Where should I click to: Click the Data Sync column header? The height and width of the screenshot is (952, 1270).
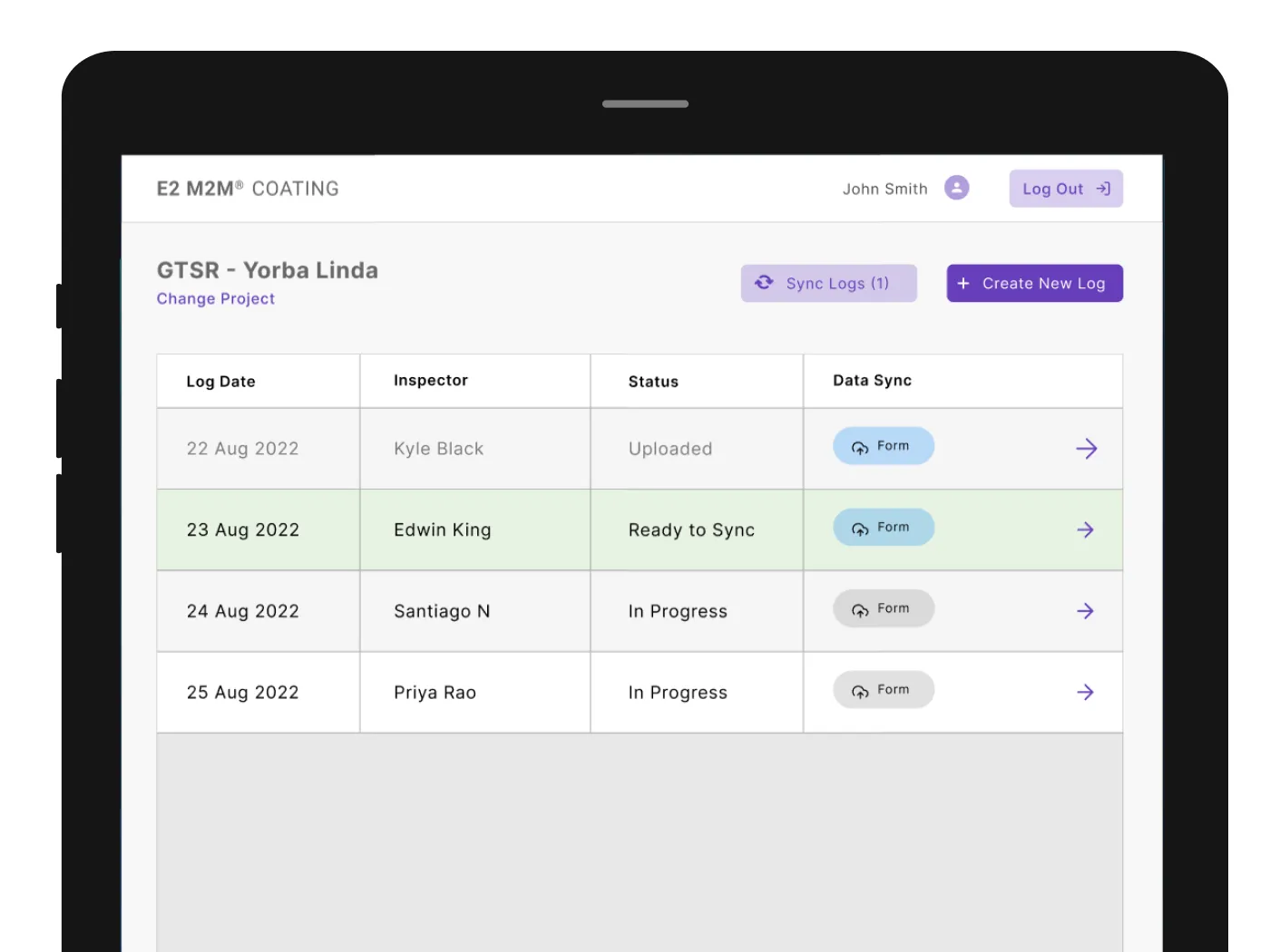(872, 381)
